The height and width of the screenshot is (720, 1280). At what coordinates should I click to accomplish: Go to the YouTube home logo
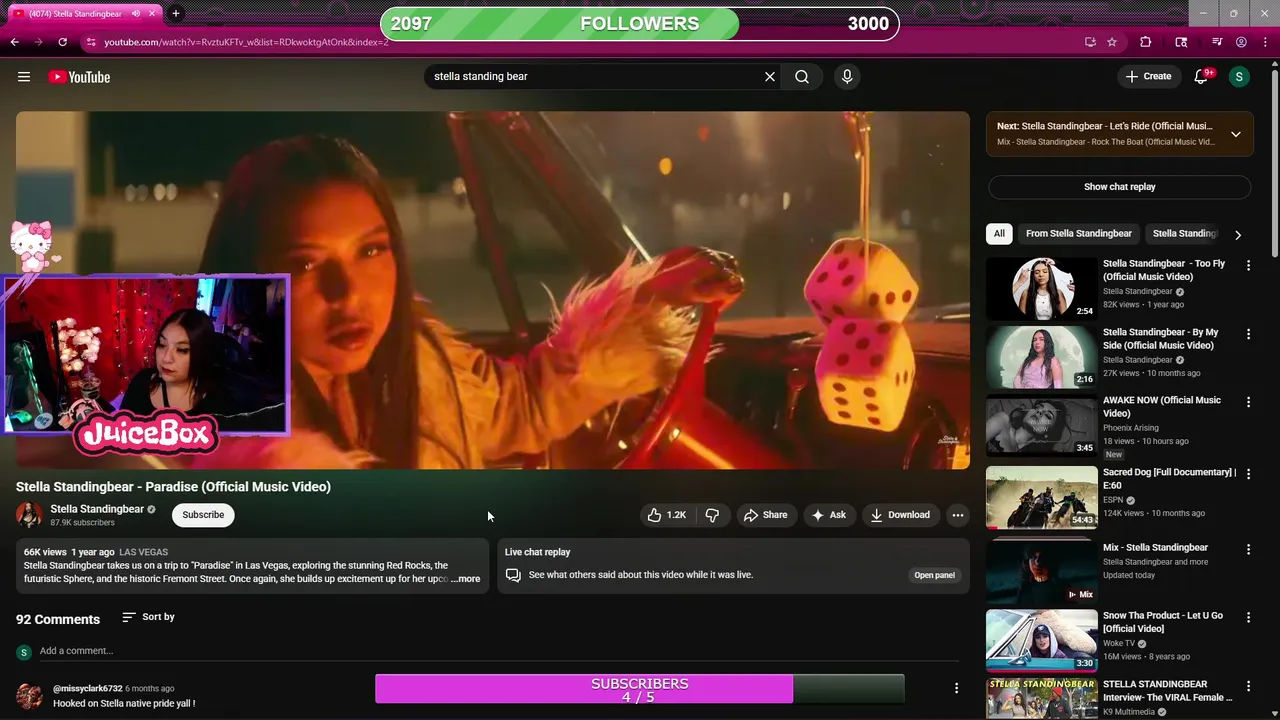click(x=79, y=77)
